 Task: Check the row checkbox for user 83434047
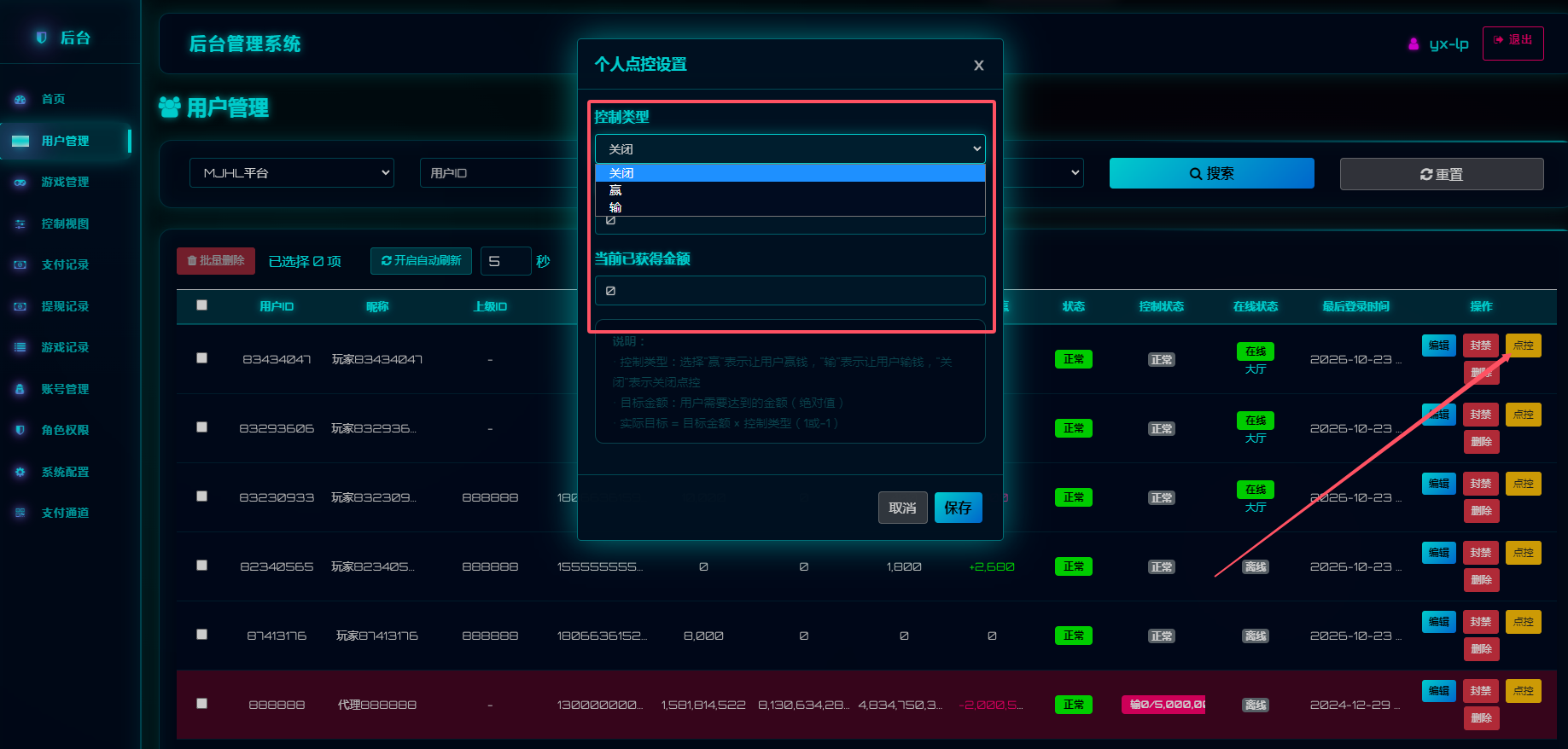click(202, 358)
